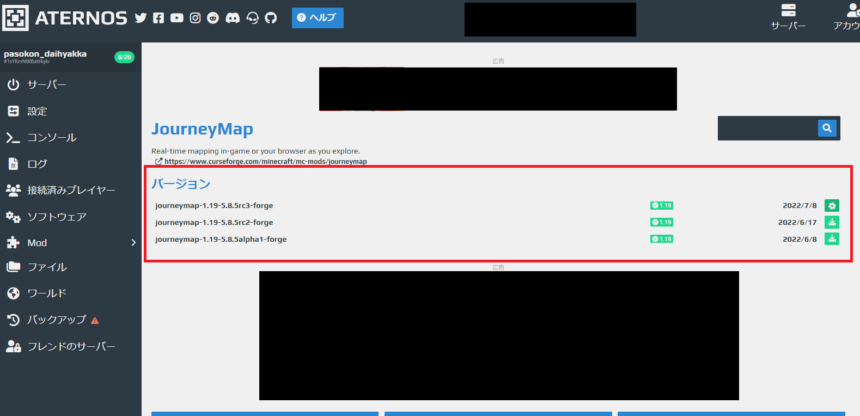This screenshot has width=860, height=416.
Task: Click the バージョン versions heading
Action: coord(181,184)
